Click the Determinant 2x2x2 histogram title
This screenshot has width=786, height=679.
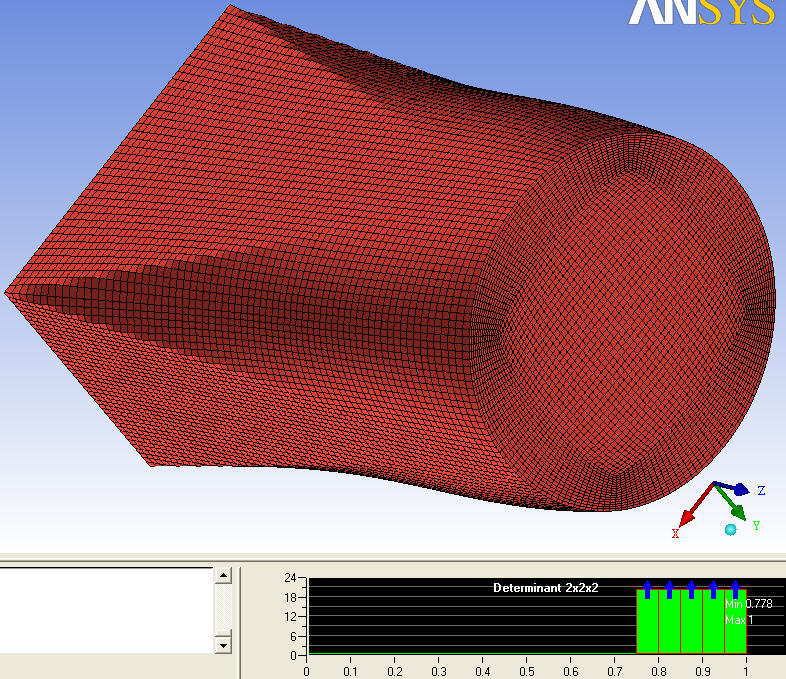tap(545, 588)
